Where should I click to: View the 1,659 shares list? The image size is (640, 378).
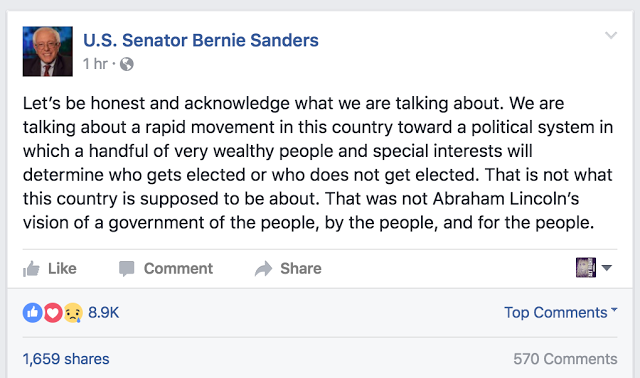pos(66,359)
